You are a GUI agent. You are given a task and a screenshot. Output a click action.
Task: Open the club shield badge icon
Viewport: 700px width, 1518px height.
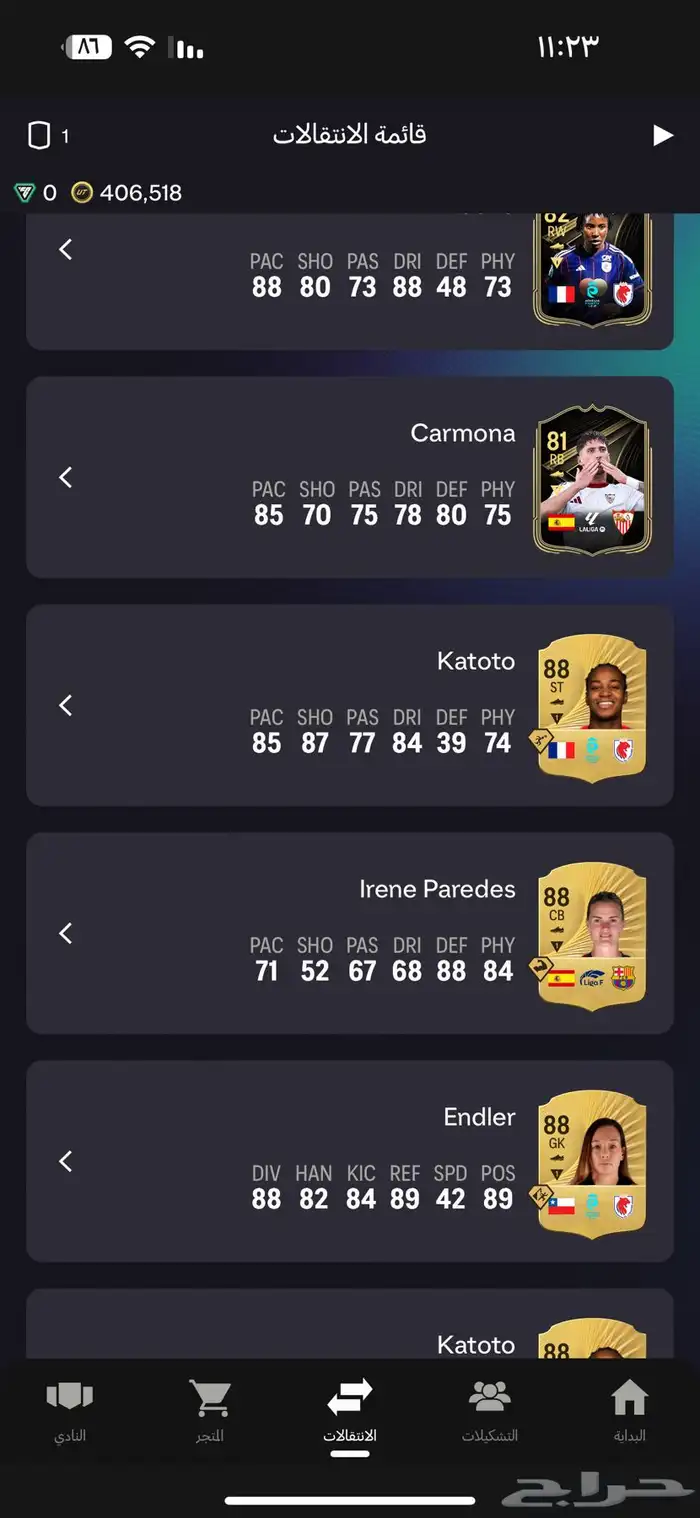point(70,1397)
